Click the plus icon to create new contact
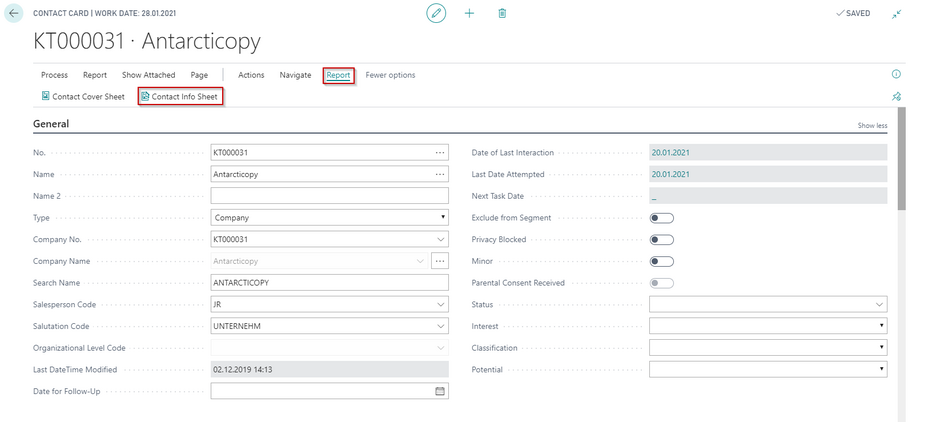The image size is (940, 422). pos(470,13)
